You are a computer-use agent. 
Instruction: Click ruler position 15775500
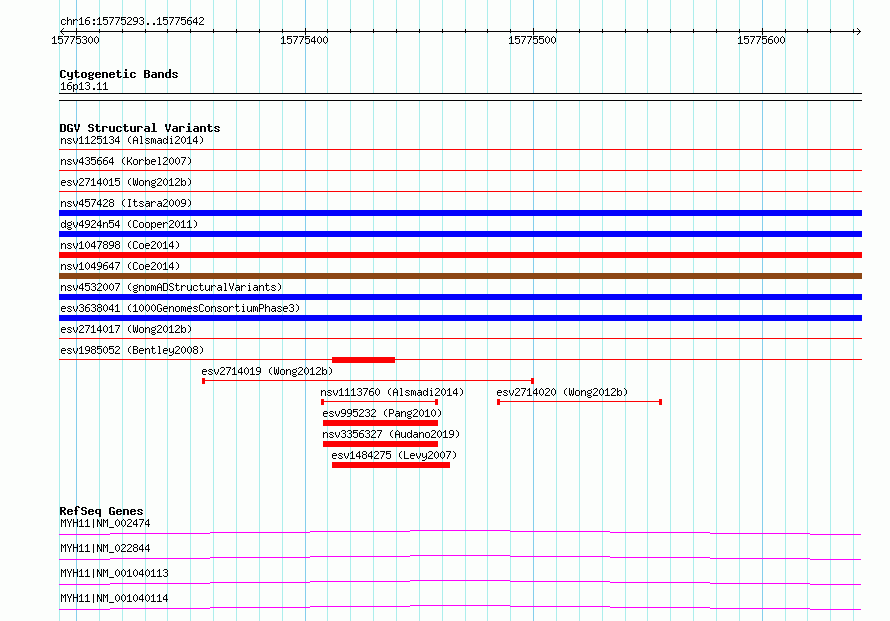coord(532,40)
